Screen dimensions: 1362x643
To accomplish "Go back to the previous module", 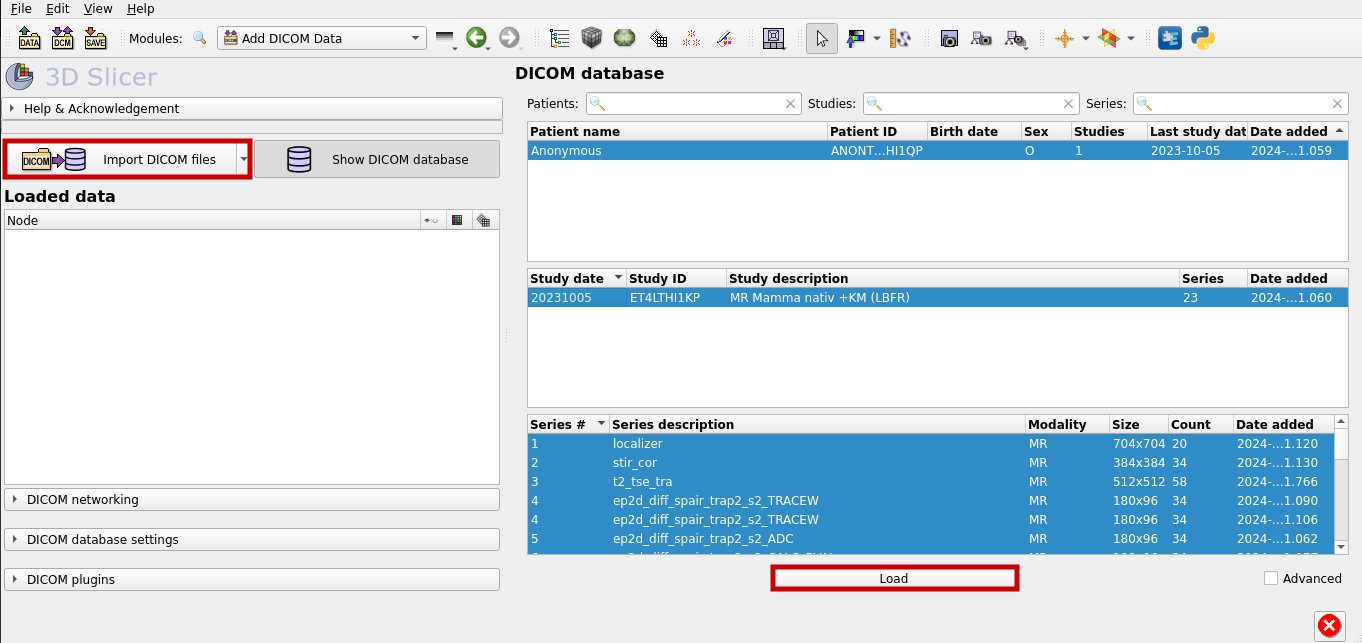I will [x=478, y=38].
